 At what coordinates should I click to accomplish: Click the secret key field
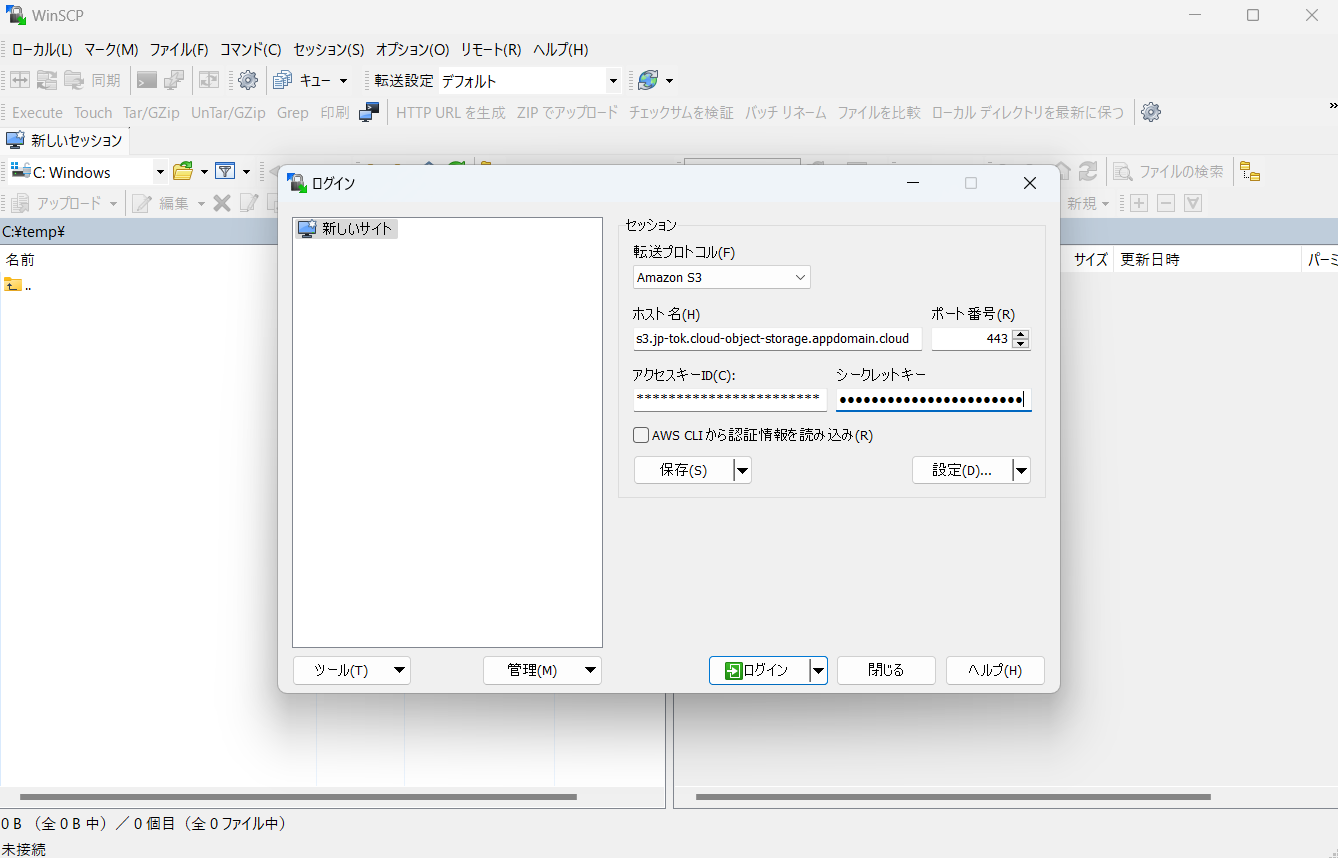coord(933,399)
